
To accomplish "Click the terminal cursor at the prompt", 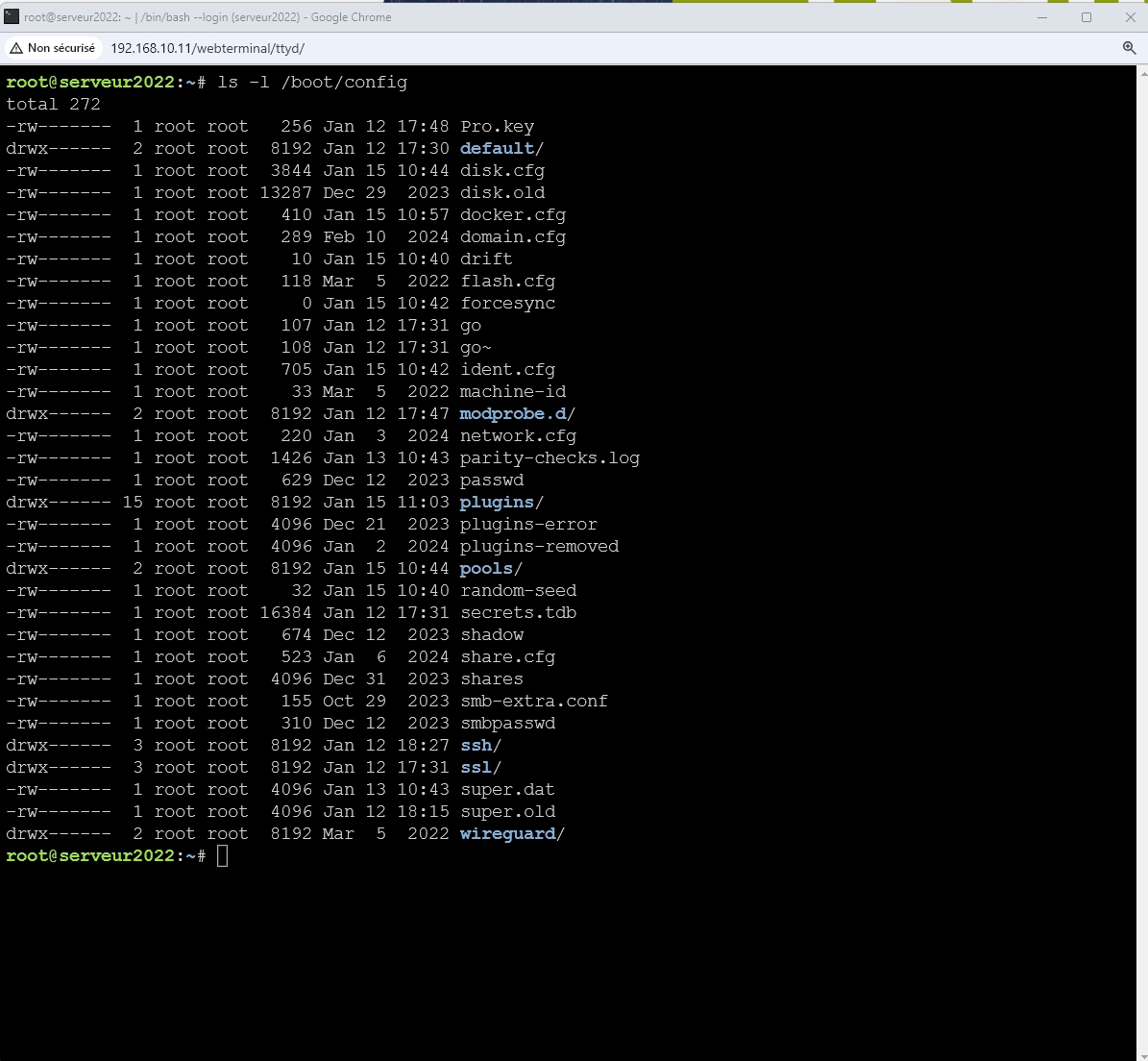I will [x=223, y=855].
